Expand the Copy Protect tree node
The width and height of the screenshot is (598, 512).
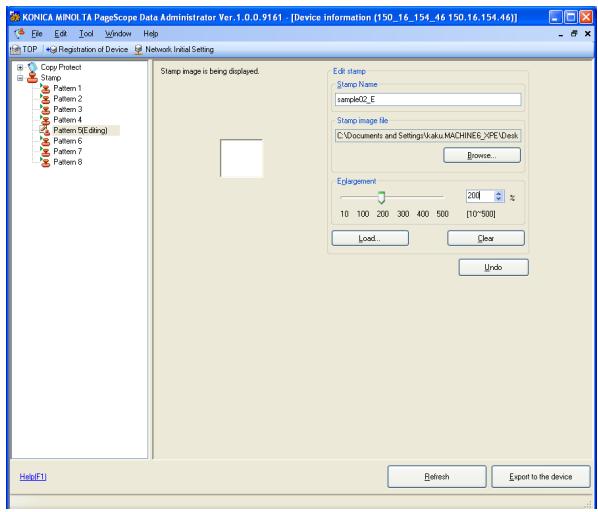coord(20,67)
